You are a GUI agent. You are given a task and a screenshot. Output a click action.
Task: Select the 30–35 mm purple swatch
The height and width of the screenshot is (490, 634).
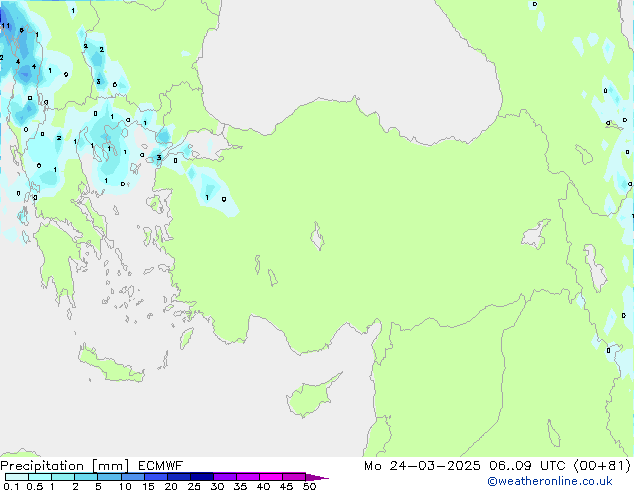(x=224, y=477)
